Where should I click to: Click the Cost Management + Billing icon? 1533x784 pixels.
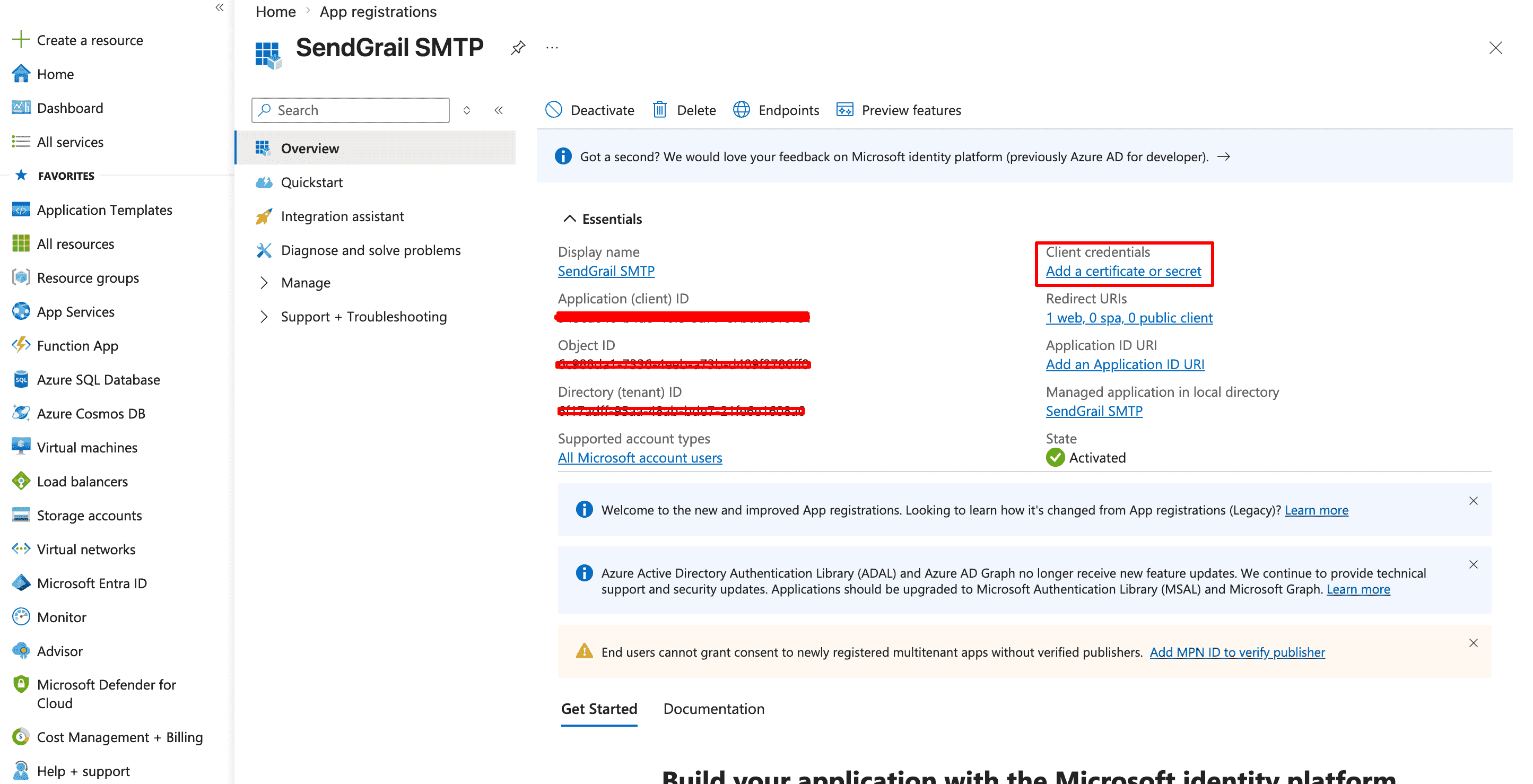click(x=21, y=737)
